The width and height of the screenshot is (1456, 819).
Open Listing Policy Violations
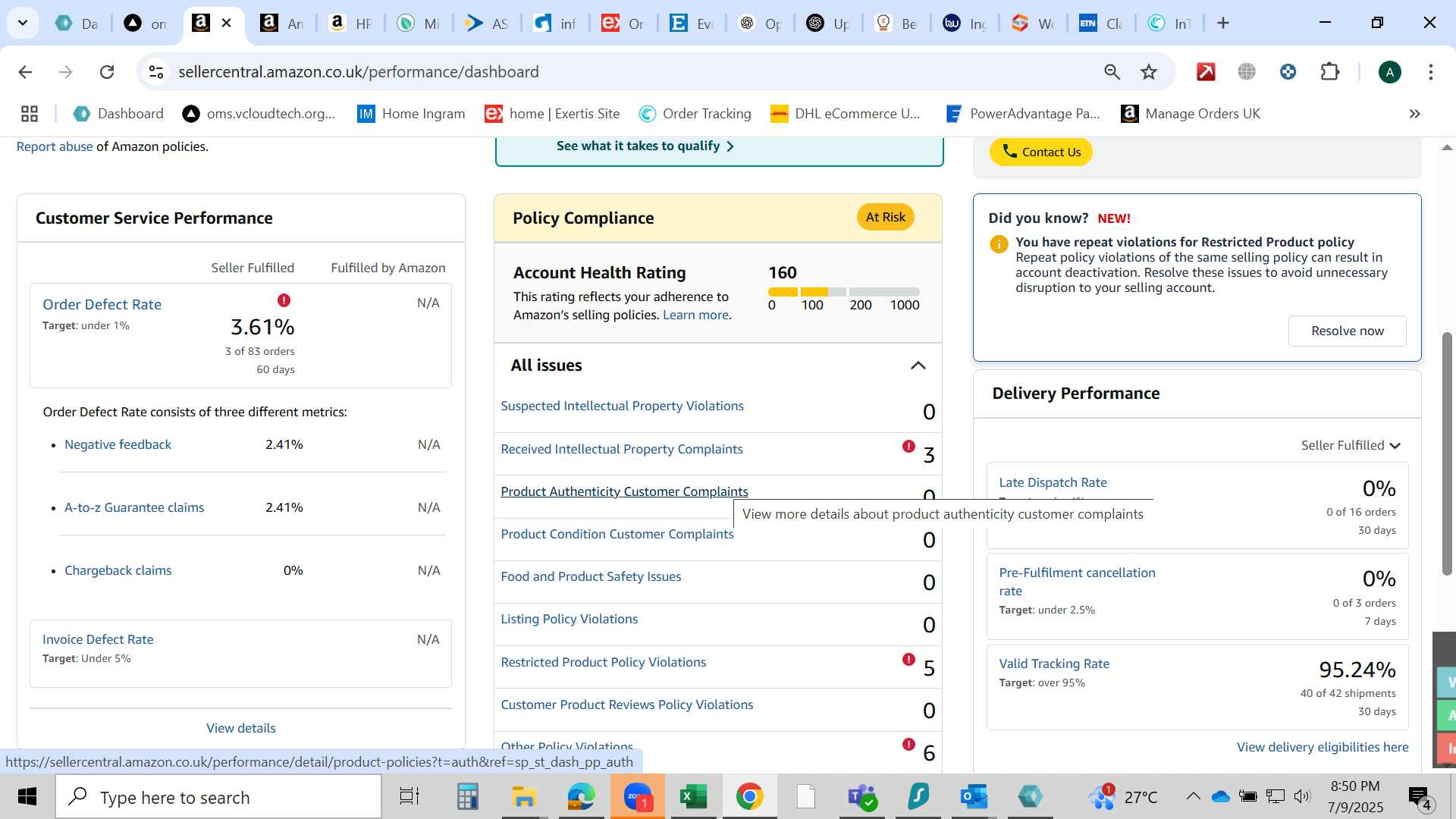click(569, 619)
